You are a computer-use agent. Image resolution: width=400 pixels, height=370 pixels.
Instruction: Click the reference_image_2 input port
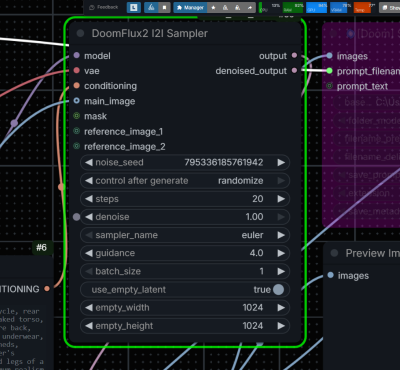coord(77,146)
